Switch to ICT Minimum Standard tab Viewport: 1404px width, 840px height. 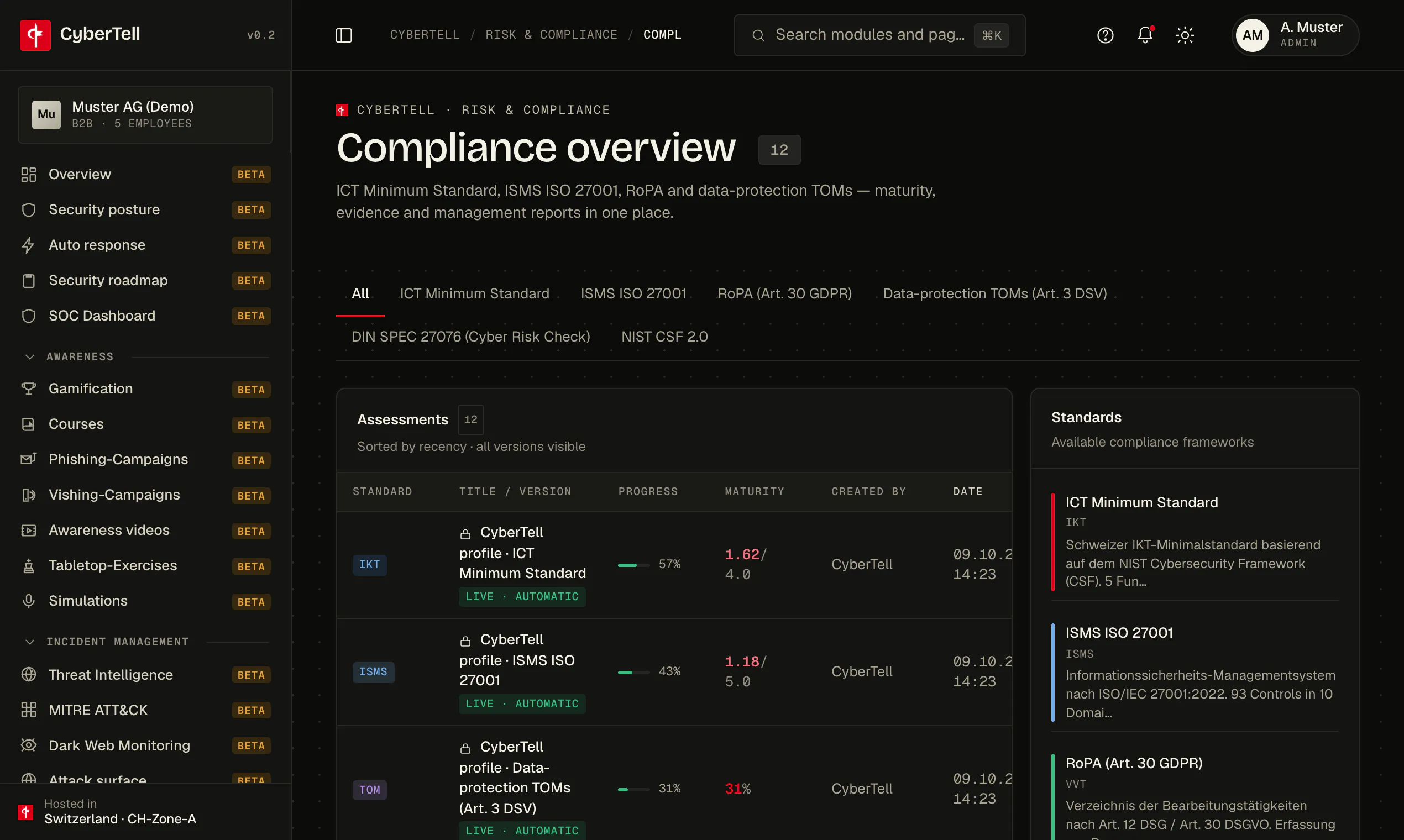(x=474, y=294)
